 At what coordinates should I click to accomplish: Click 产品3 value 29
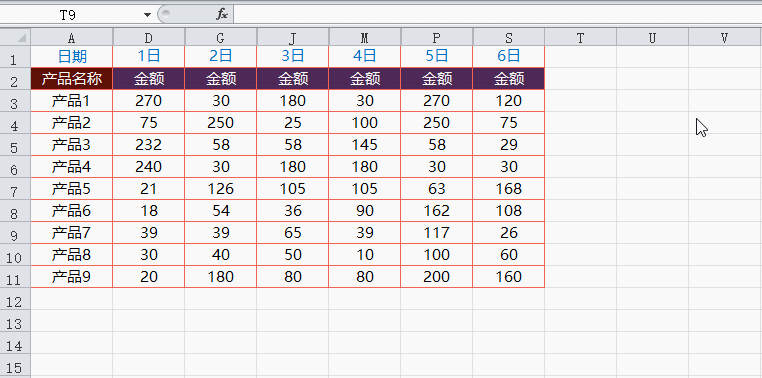tap(508, 145)
